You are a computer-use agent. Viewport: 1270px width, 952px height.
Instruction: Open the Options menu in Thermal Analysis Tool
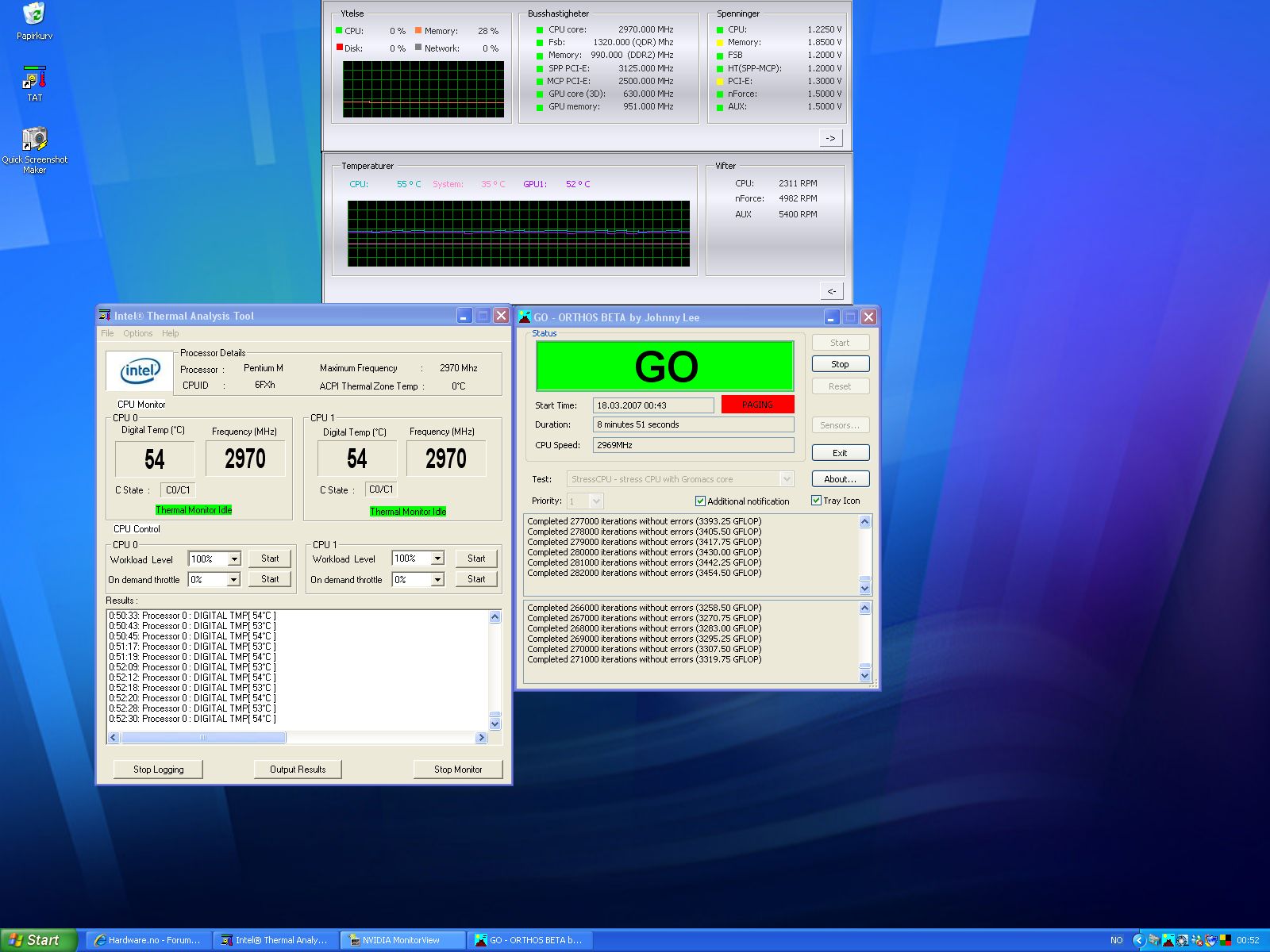tap(137, 333)
